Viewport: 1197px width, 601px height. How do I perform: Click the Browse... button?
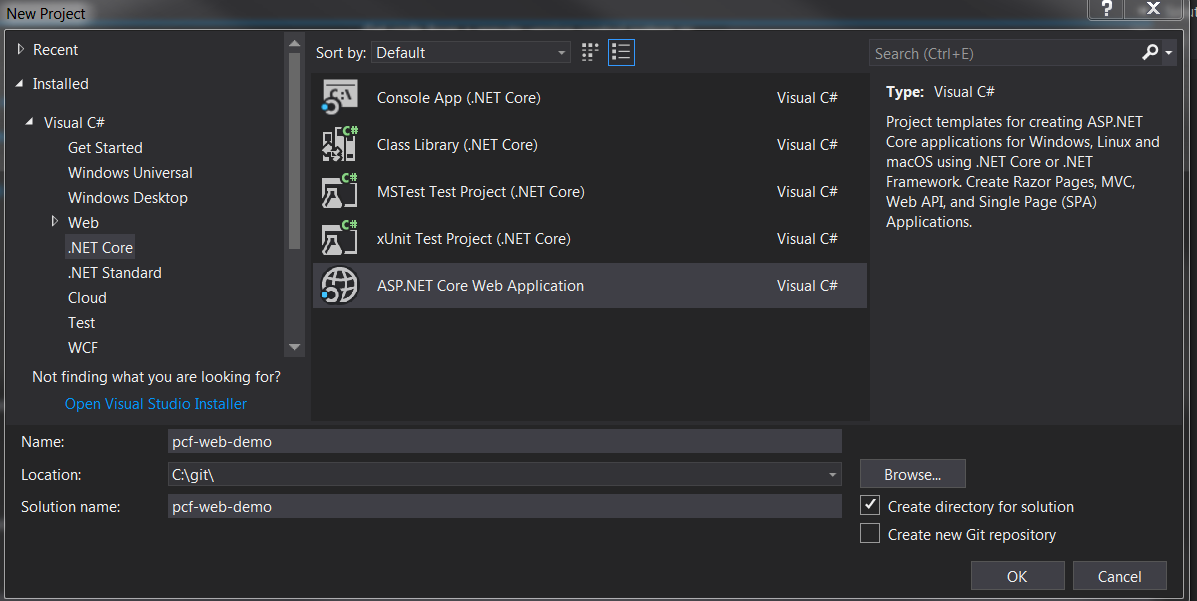tap(912, 473)
